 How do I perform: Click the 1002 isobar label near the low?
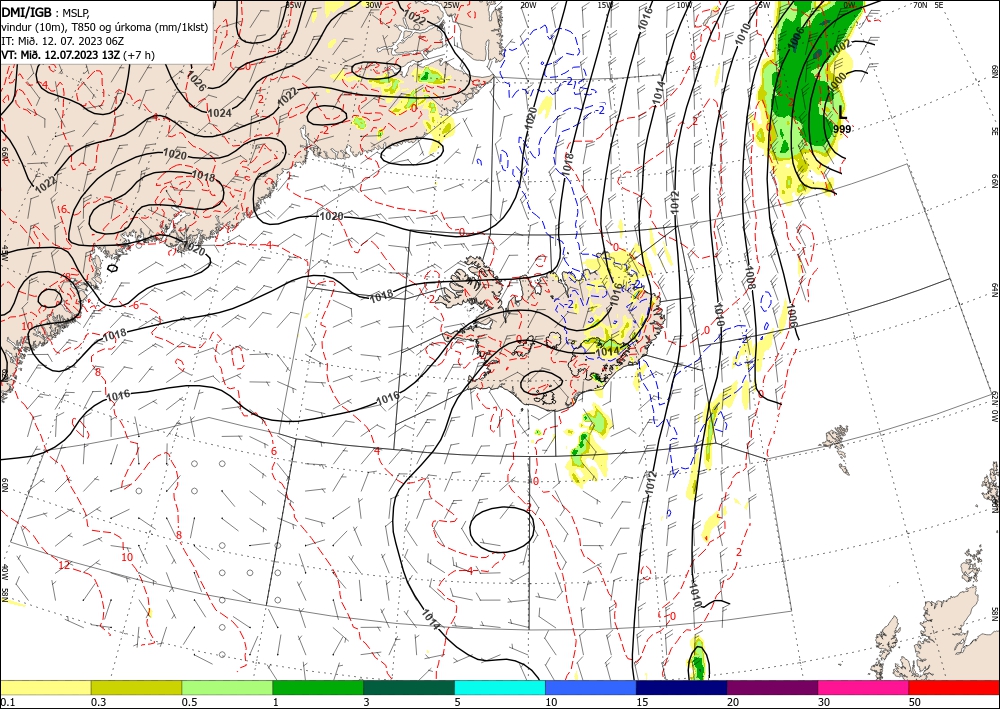[x=841, y=47]
